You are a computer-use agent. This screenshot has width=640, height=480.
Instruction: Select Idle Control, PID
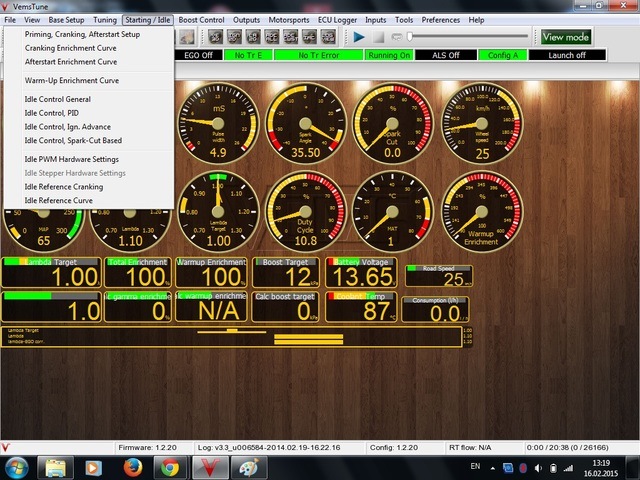point(89,113)
